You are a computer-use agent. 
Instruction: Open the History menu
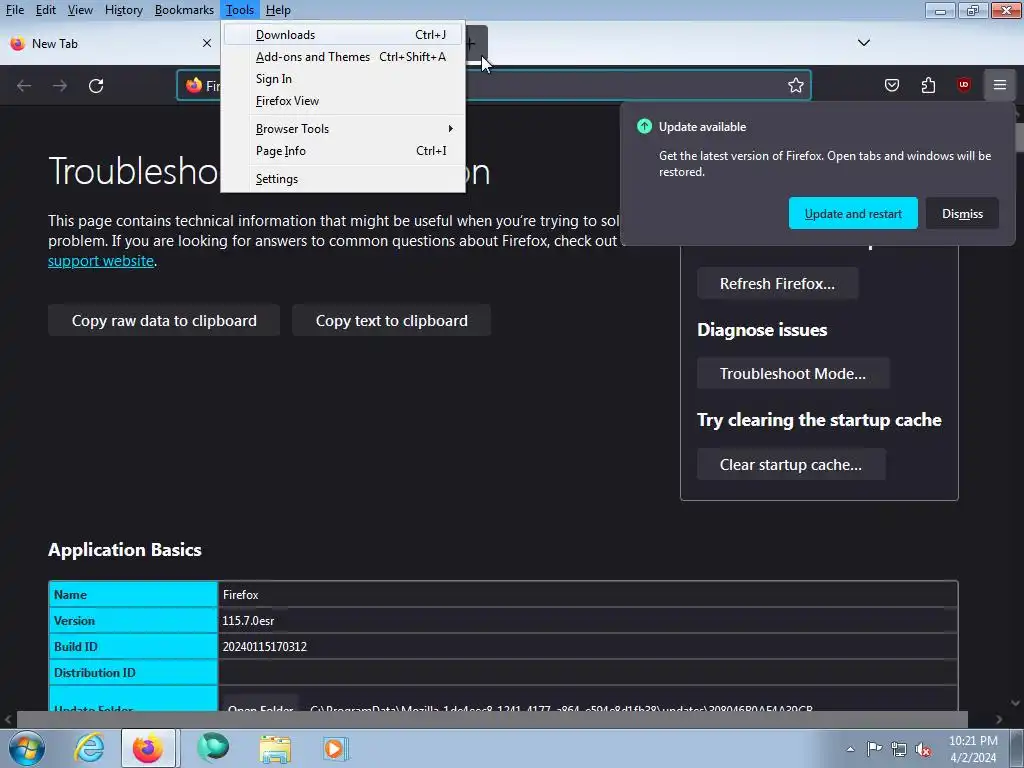(123, 10)
